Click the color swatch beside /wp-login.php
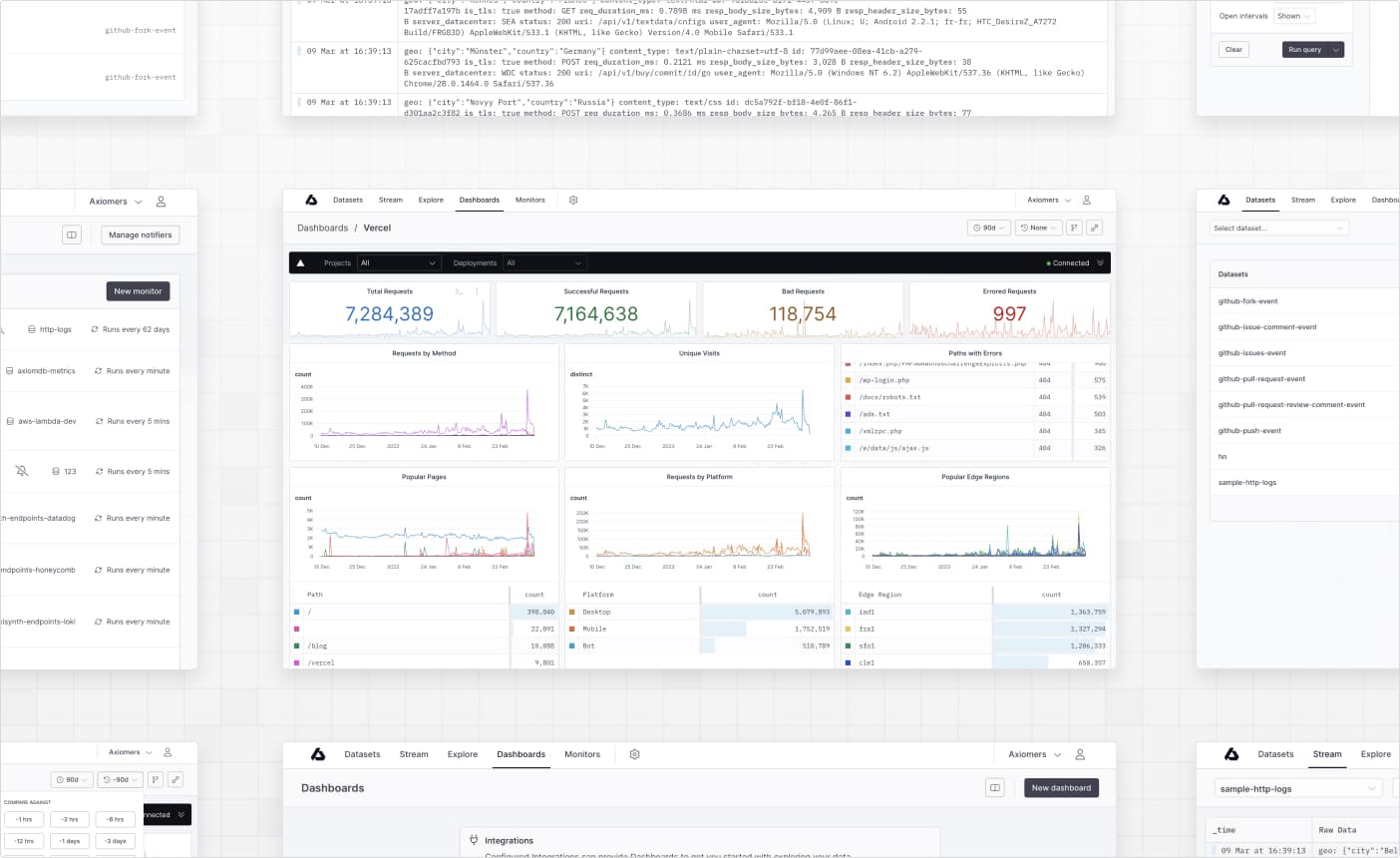 click(x=848, y=380)
